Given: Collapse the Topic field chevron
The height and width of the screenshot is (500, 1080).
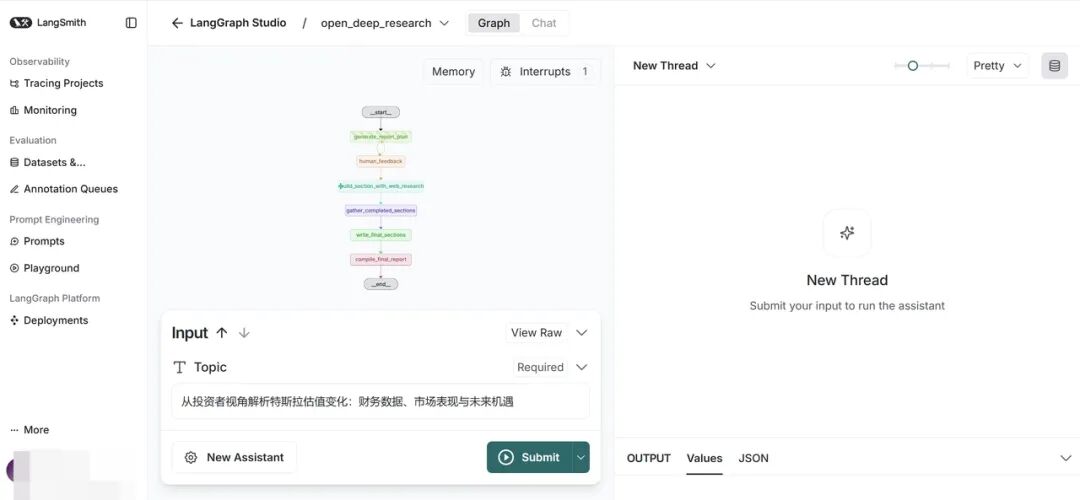Looking at the screenshot, I should click(x=581, y=367).
